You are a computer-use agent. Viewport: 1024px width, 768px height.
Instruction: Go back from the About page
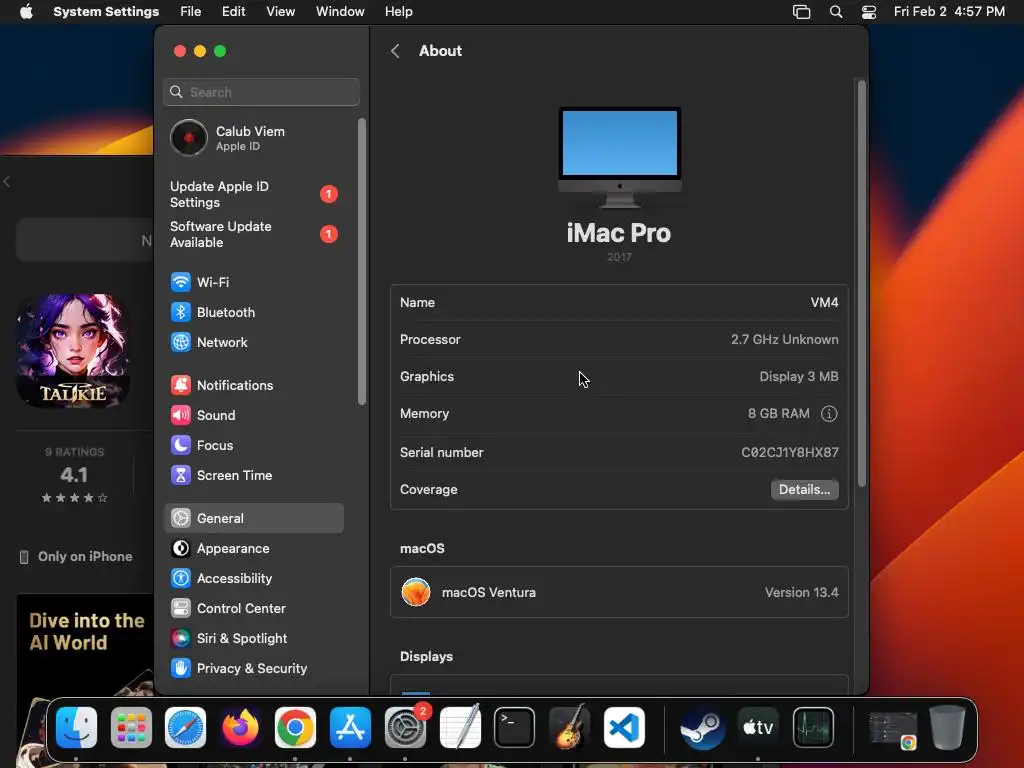click(395, 51)
